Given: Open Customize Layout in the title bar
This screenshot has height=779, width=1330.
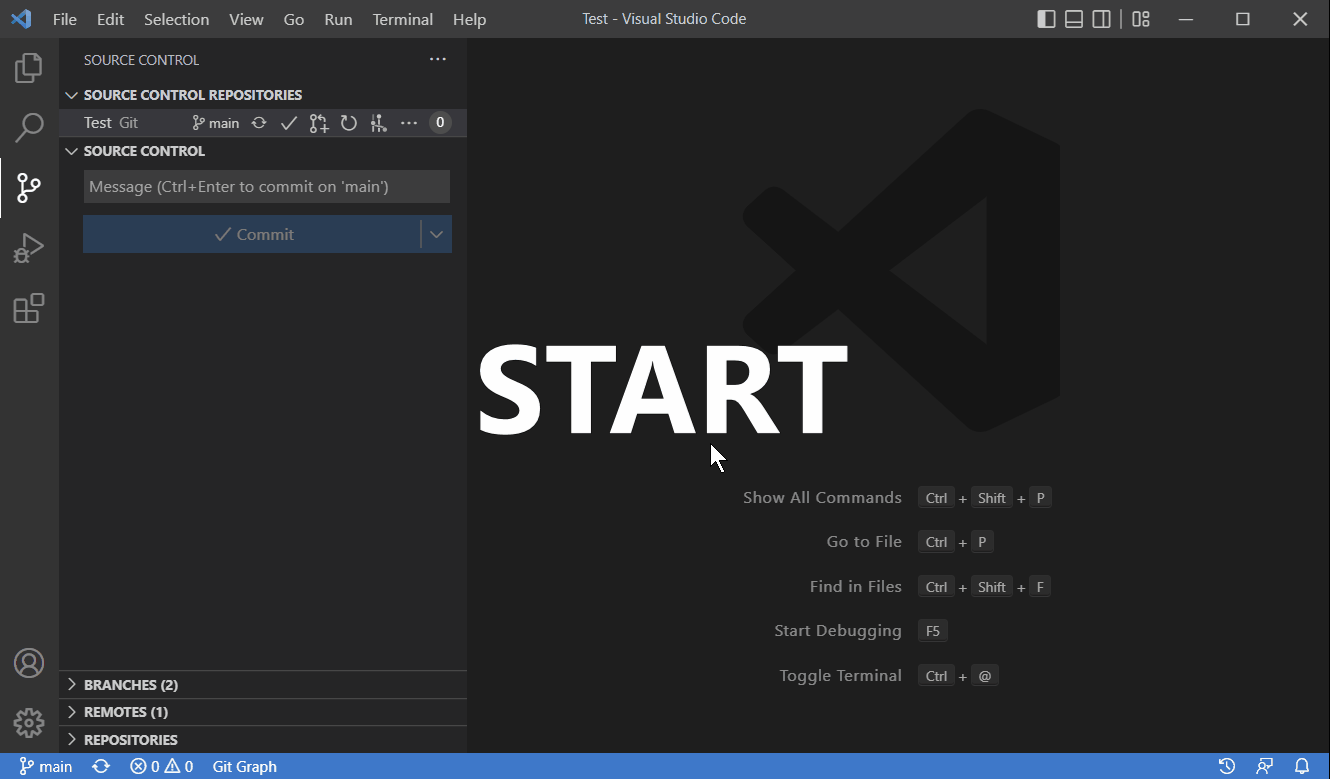Looking at the screenshot, I should (1141, 19).
